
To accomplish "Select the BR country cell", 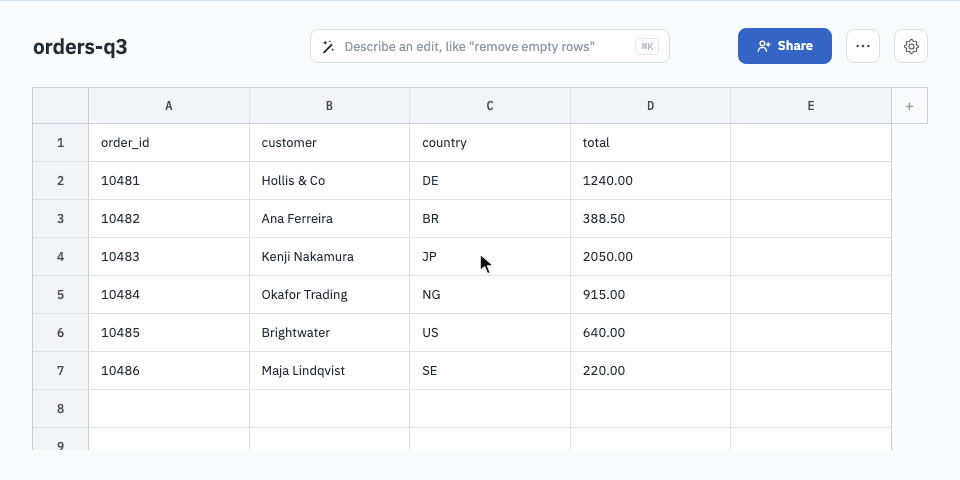I will [x=490, y=219].
